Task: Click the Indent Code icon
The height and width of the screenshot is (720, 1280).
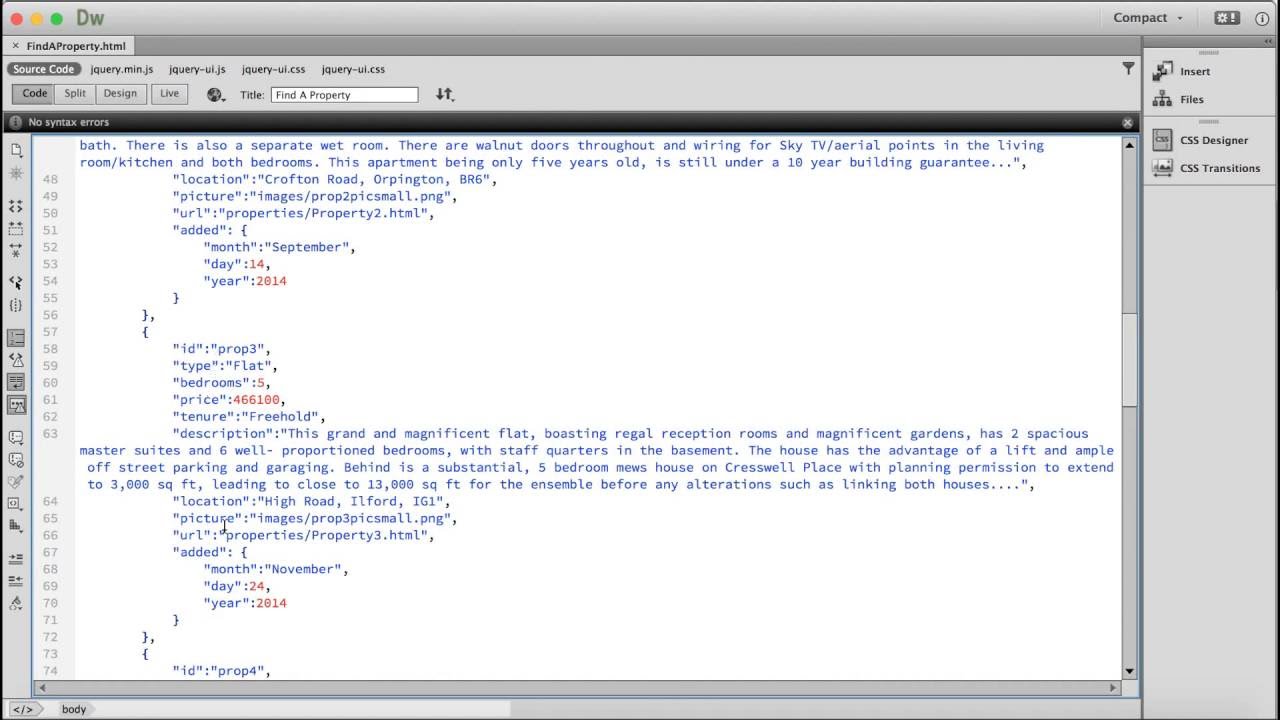Action: 16,559
